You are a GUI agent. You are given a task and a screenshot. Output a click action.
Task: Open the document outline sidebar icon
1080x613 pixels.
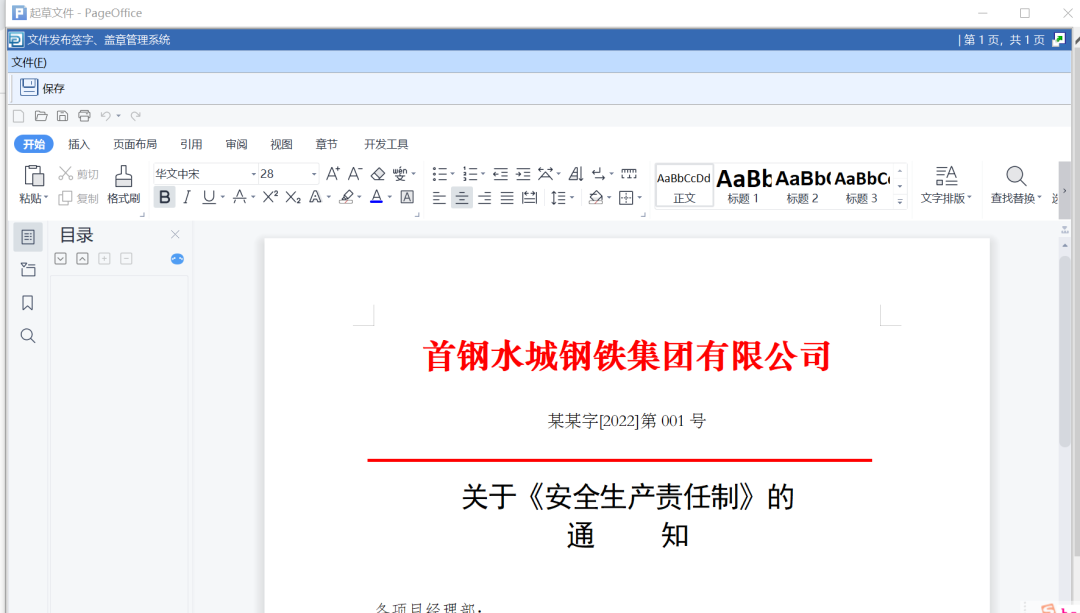pos(28,237)
